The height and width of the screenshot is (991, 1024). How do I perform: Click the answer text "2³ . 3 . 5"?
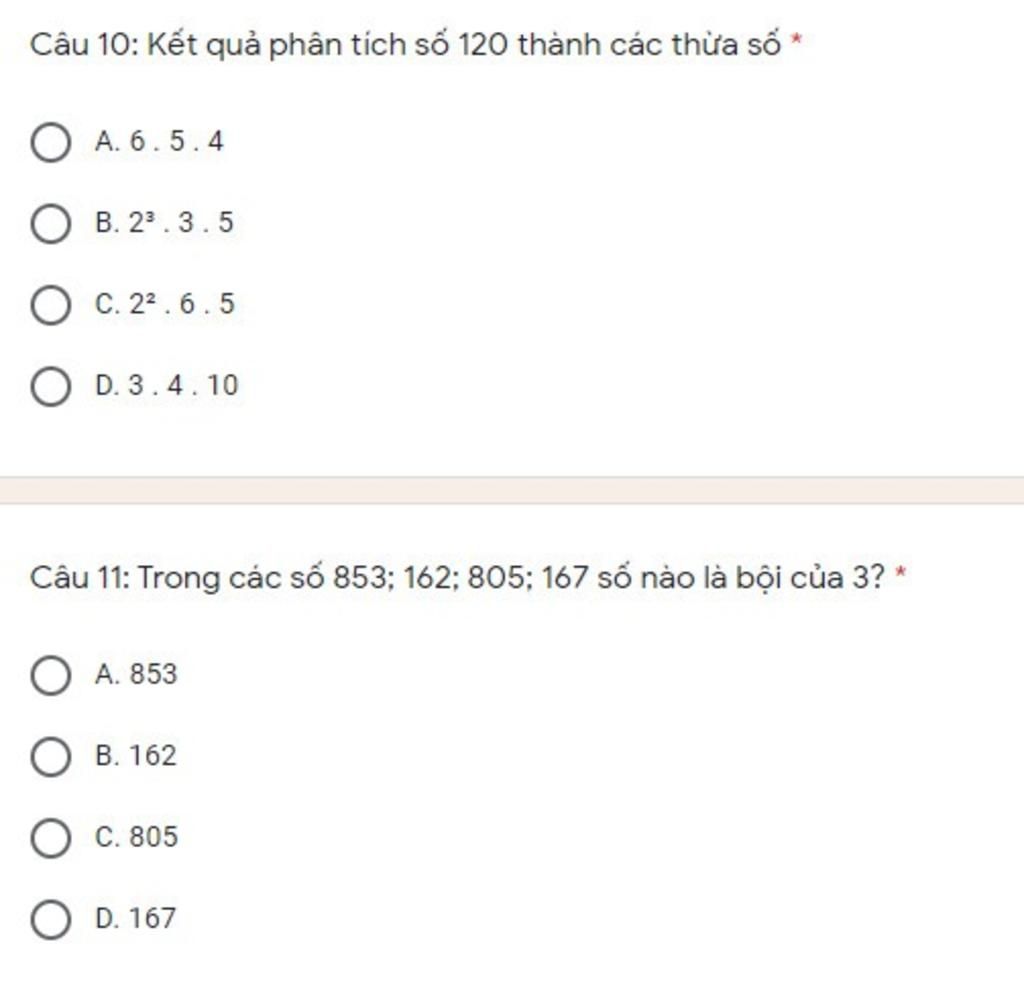[181, 223]
